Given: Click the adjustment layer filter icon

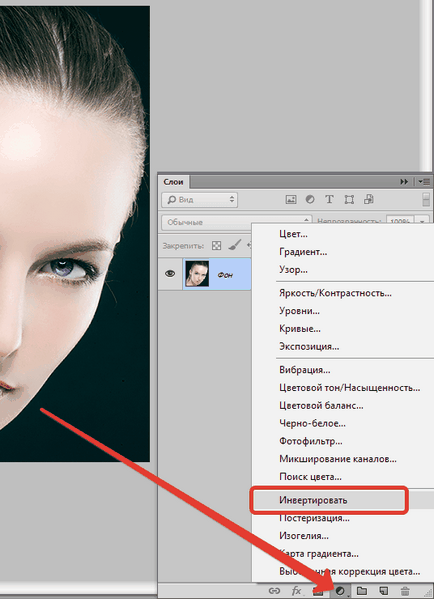Looking at the screenshot, I should click(x=310, y=199).
